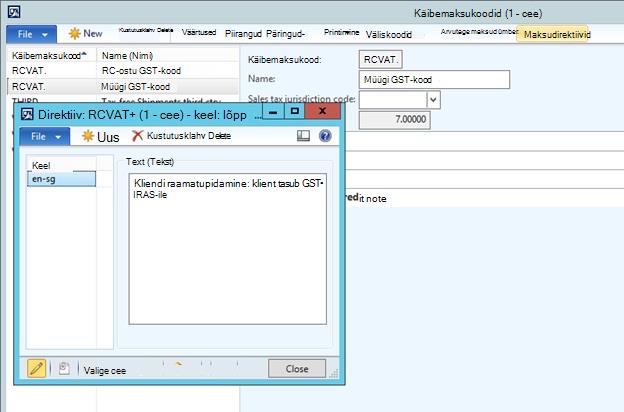Click inside the Text (Tekst) box
The image size is (624, 412).
point(228,249)
